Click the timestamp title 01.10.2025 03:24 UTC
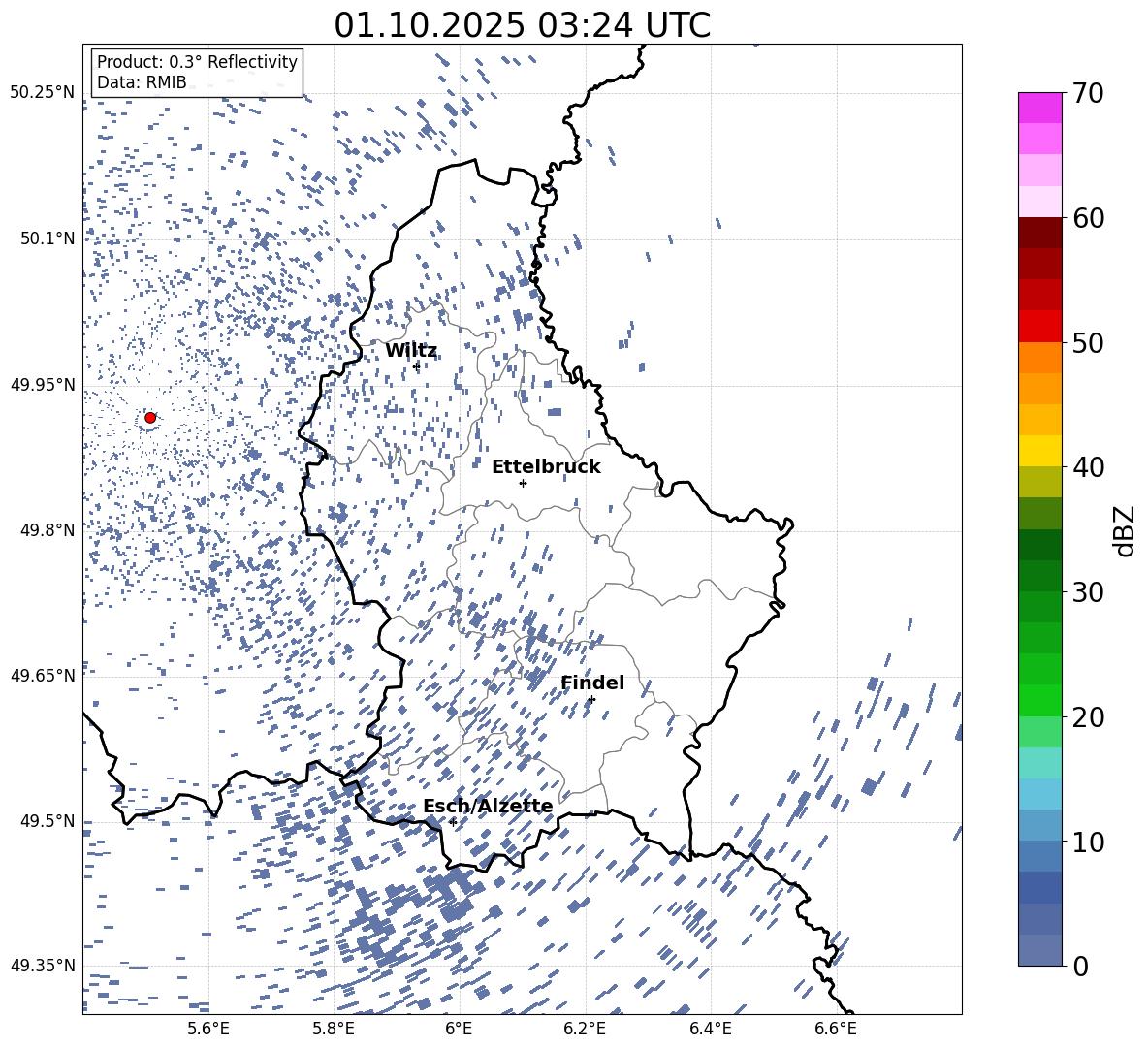This screenshot has width=1148, height=1048. pos(522,25)
